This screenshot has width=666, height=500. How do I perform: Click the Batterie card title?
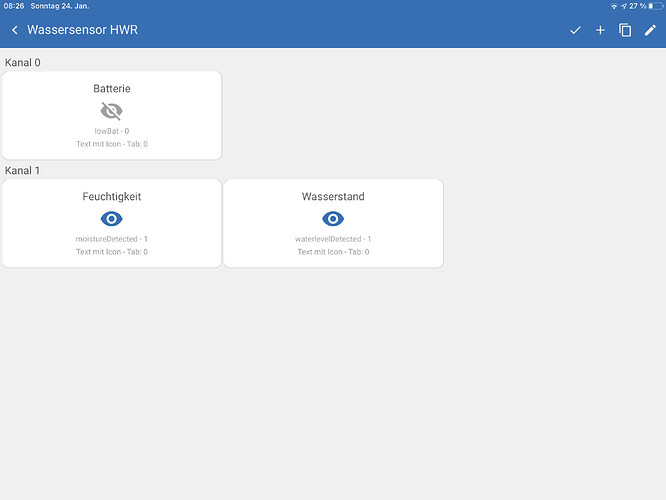tap(112, 89)
